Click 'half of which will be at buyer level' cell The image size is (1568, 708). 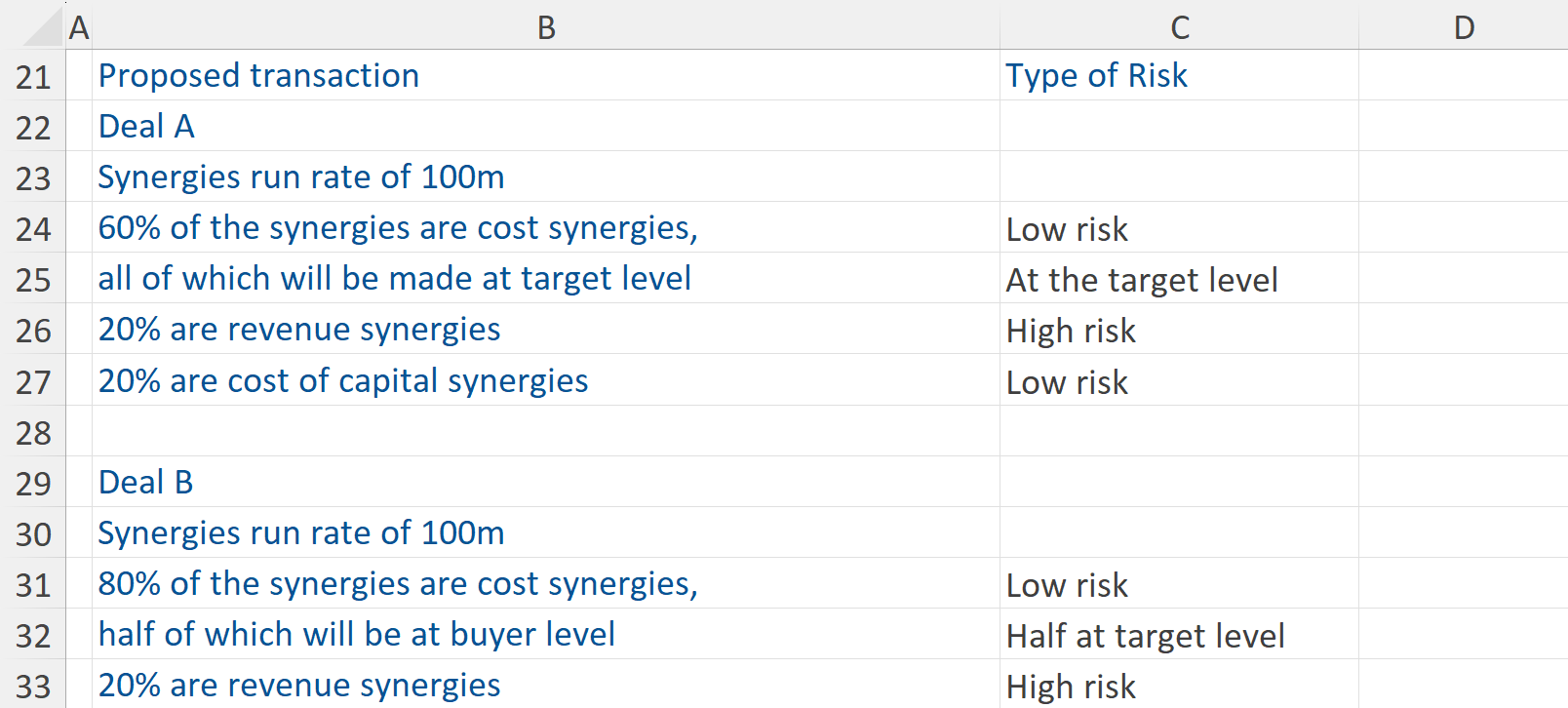357,635
